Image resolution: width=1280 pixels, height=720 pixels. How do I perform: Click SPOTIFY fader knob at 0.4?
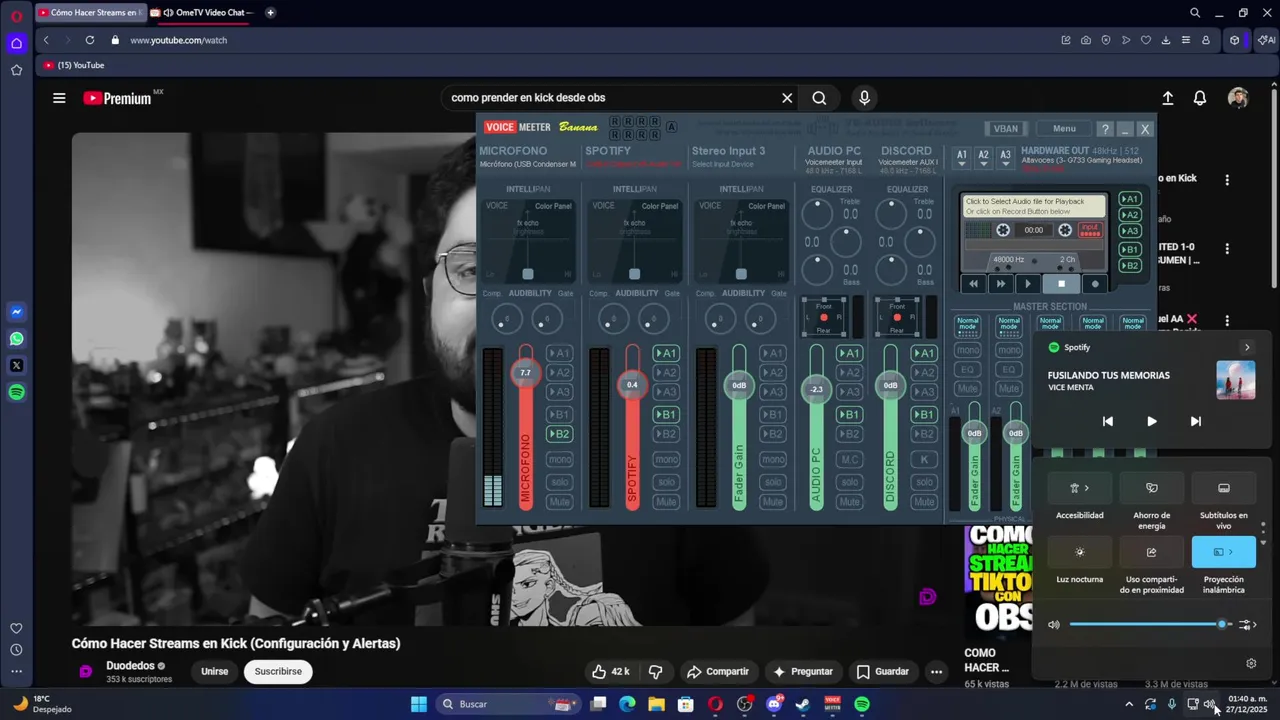tap(631, 384)
